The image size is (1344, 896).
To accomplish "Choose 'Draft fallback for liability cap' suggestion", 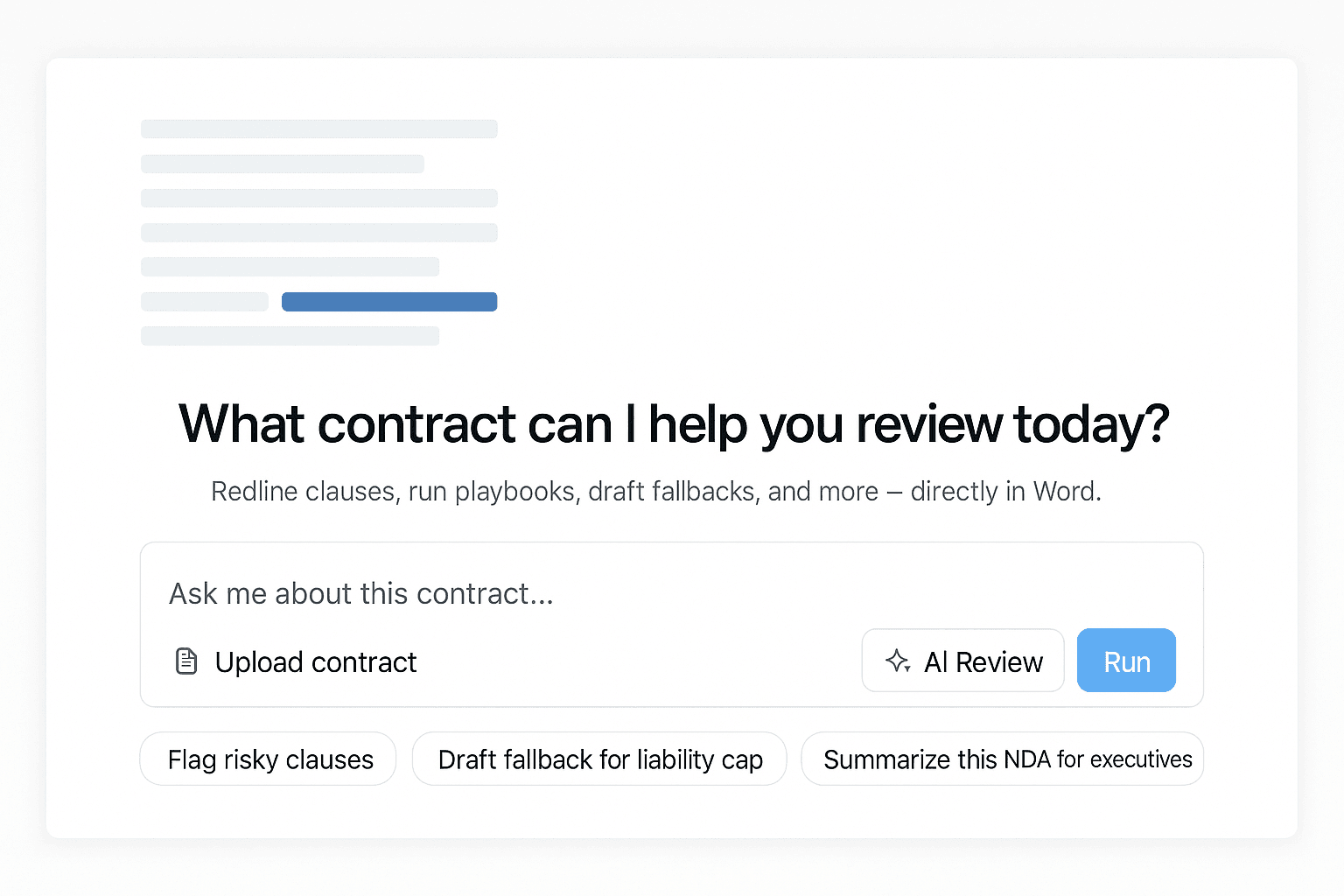I will pyautogui.click(x=599, y=759).
